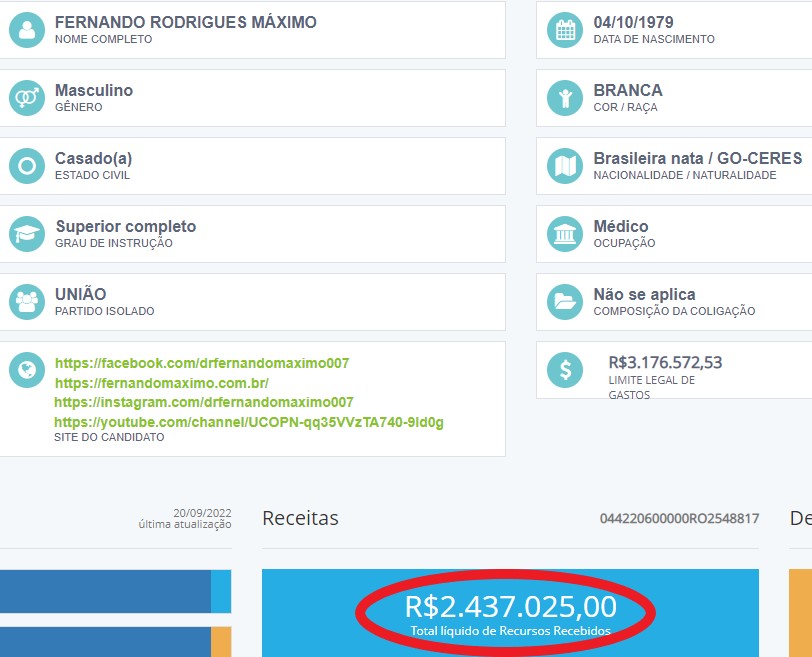This screenshot has height=657, width=812.
Task: Click the ring icon beside Estado Civil
Action: click(x=27, y=166)
